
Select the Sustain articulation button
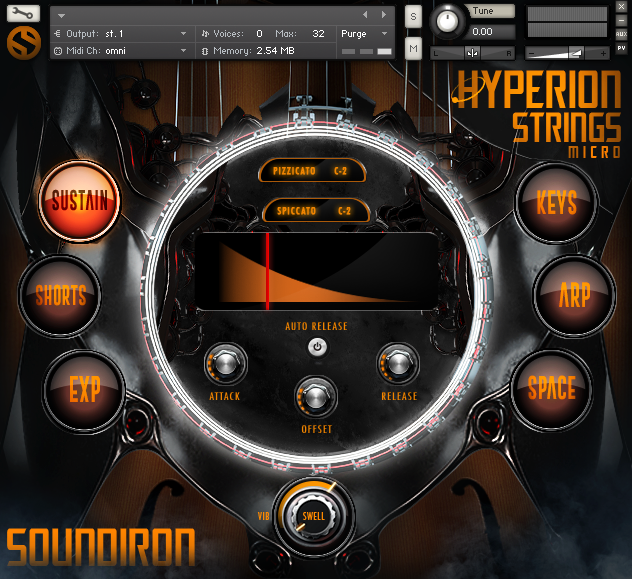point(79,201)
